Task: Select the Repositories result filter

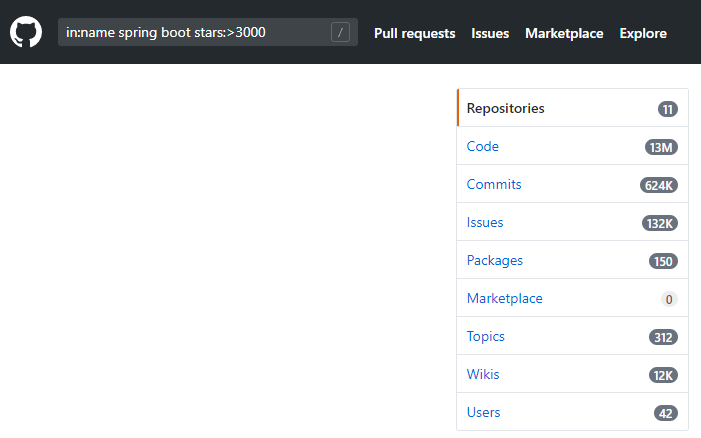Action: click(x=572, y=108)
